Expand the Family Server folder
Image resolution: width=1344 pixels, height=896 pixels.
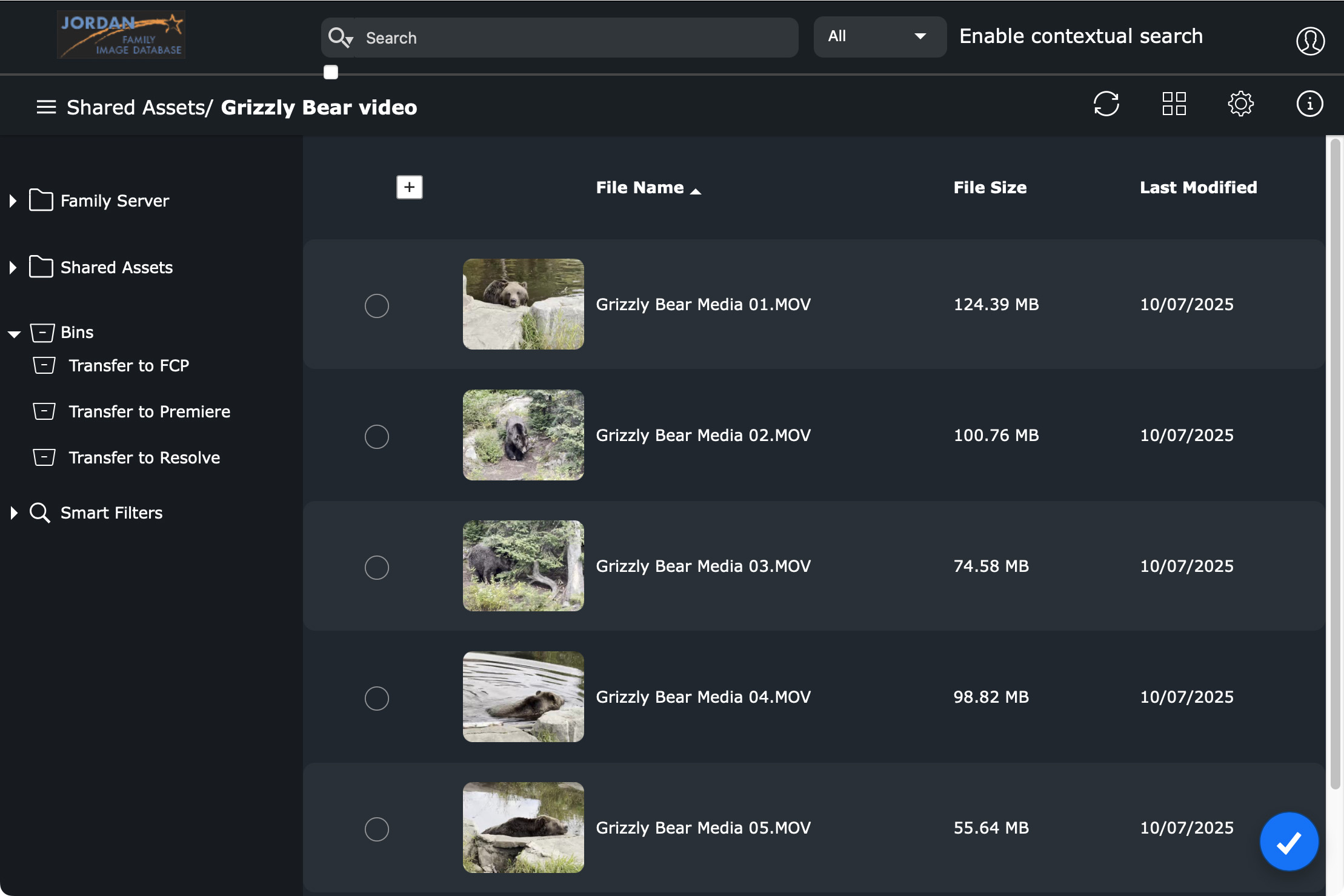coord(13,201)
